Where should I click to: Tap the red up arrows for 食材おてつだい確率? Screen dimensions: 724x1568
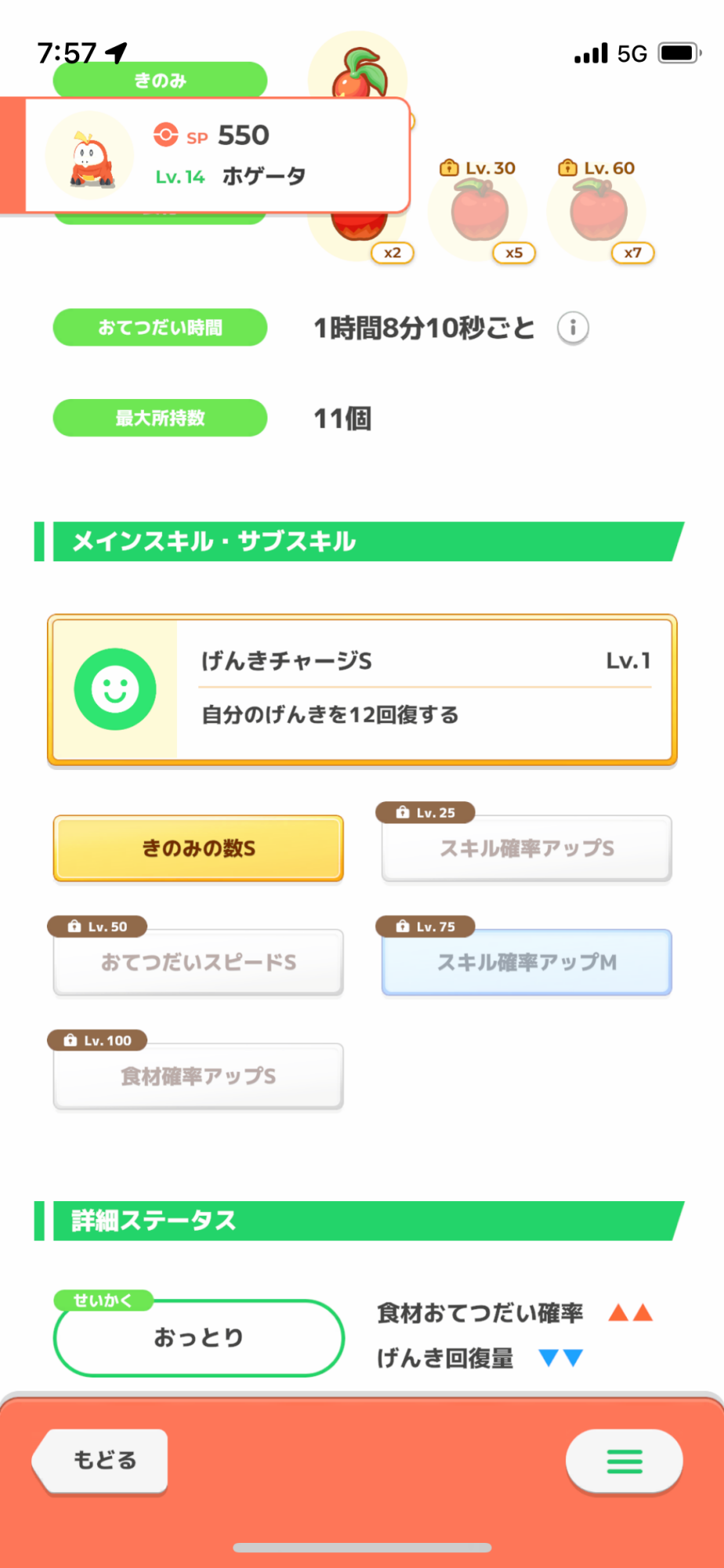pyautogui.click(x=631, y=1312)
